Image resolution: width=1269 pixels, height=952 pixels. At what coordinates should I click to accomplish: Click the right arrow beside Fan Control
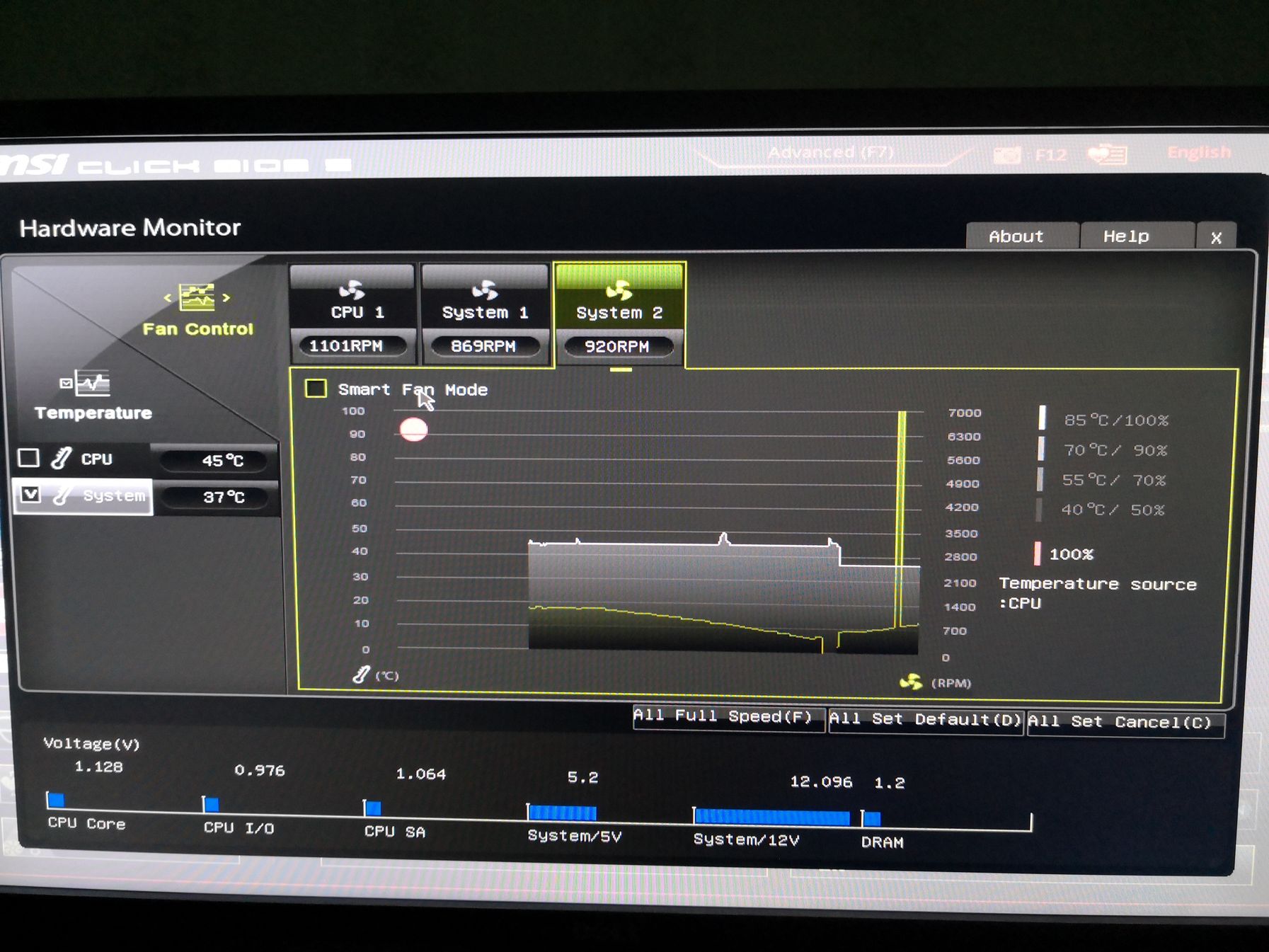click(x=226, y=297)
